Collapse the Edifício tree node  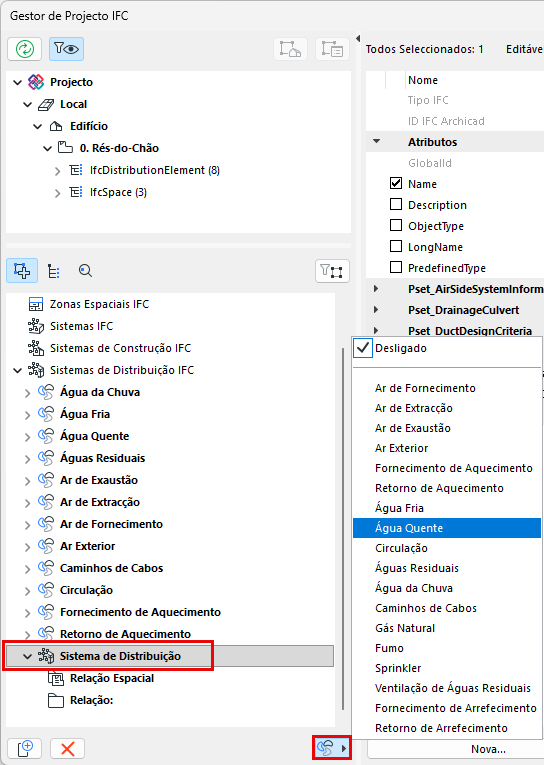pos(38,126)
